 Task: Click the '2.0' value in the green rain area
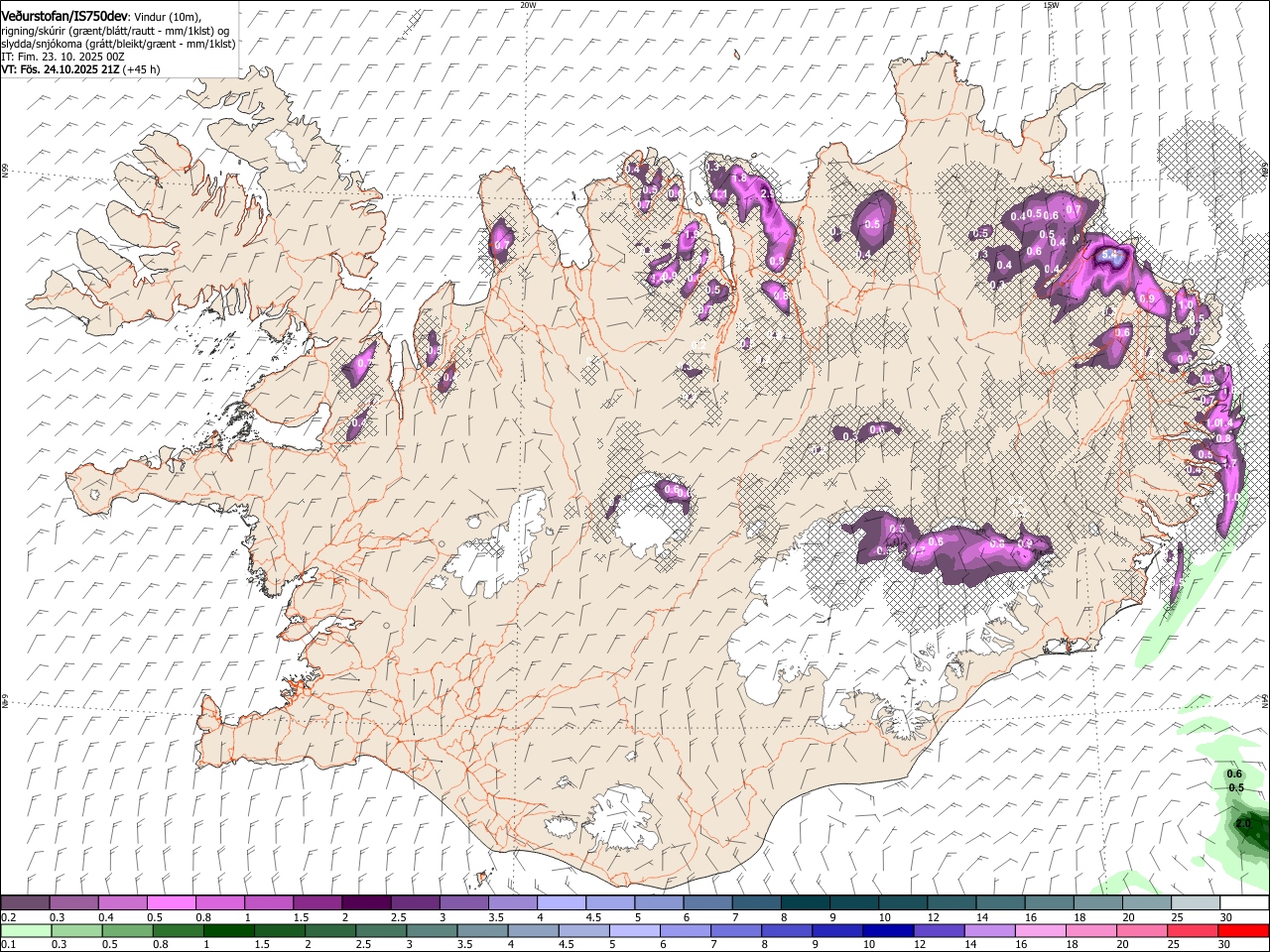pos(1243,823)
